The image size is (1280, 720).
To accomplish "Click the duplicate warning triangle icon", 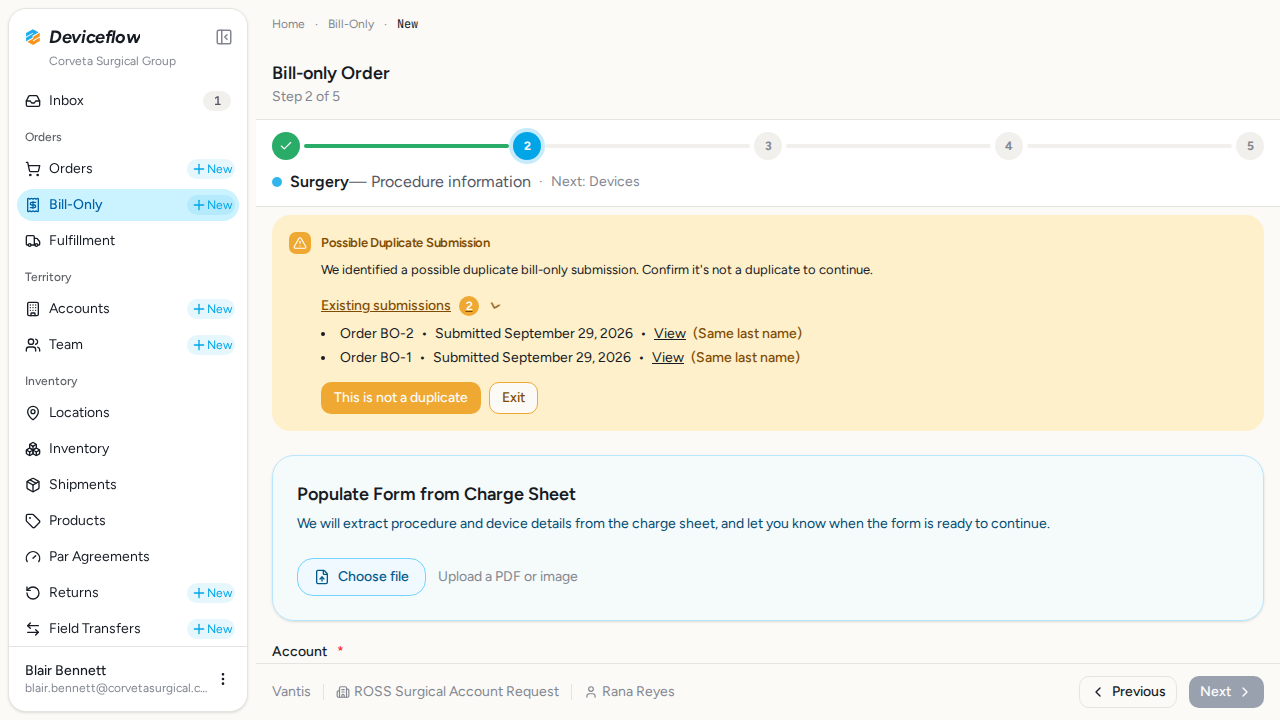I will pyautogui.click(x=300, y=243).
